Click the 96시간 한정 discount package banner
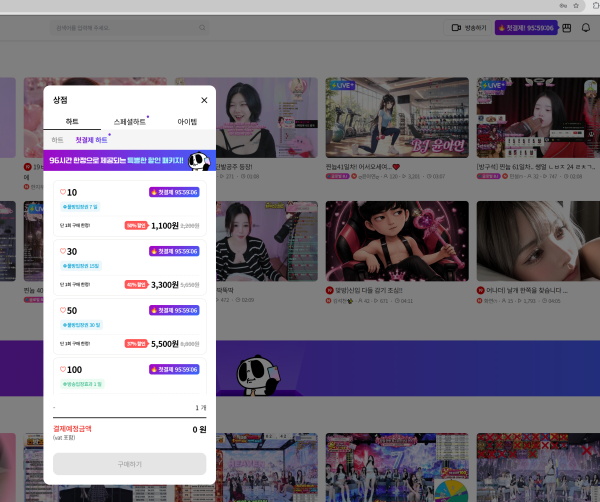This screenshot has width=600, height=502. click(x=130, y=160)
